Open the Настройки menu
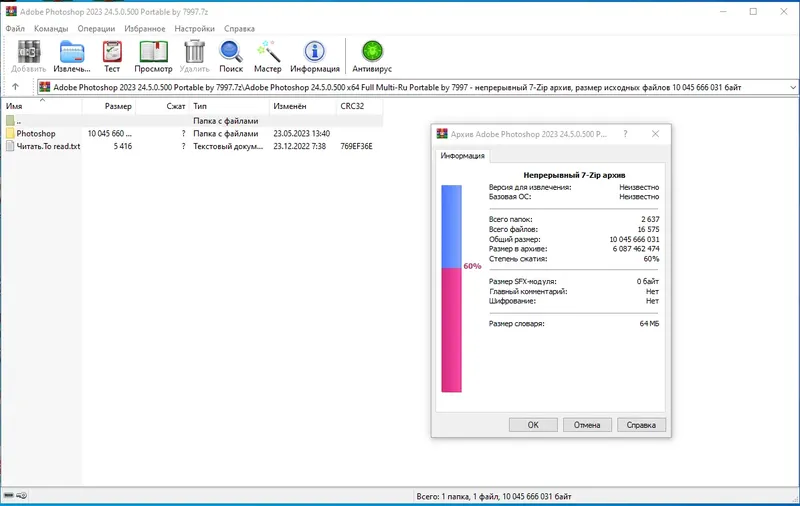Image resolution: width=800 pixels, height=506 pixels. coord(194,29)
